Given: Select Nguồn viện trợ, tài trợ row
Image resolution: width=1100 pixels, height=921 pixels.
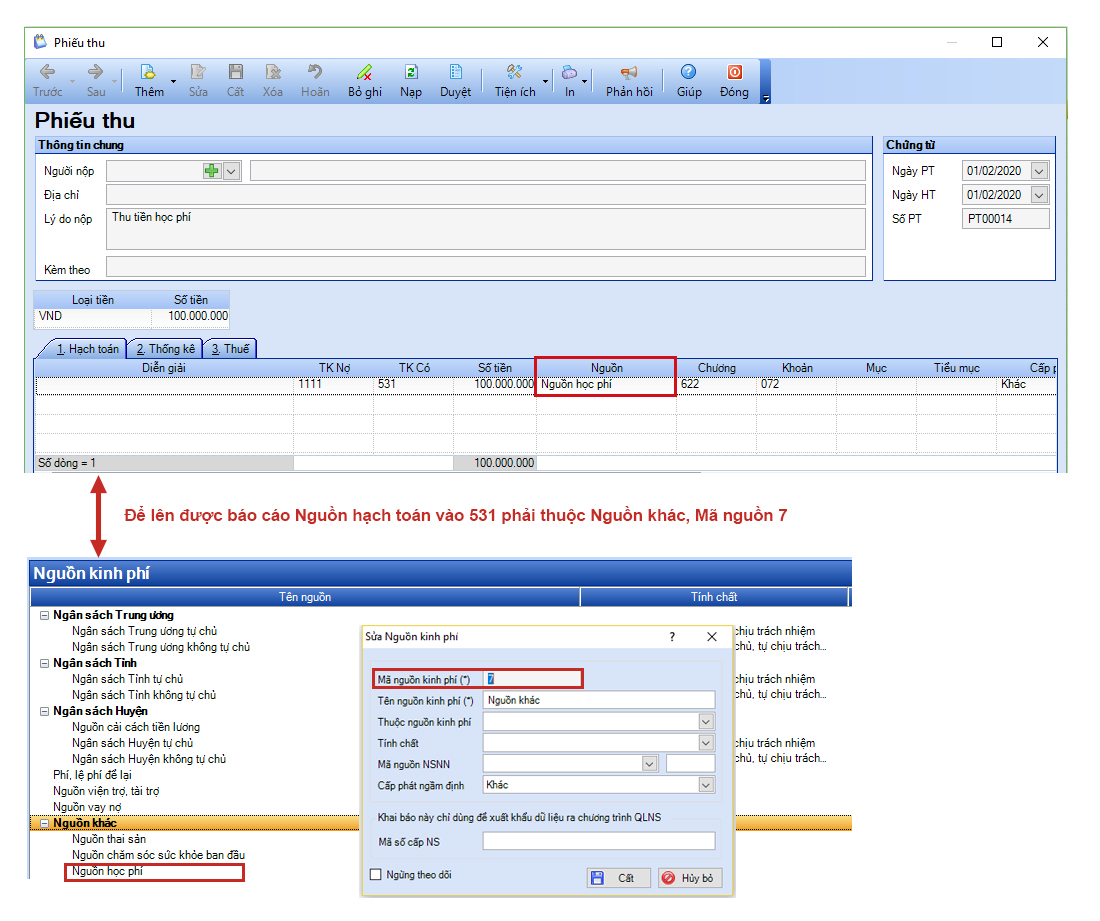Looking at the screenshot, I should click(x=106, y=791).
